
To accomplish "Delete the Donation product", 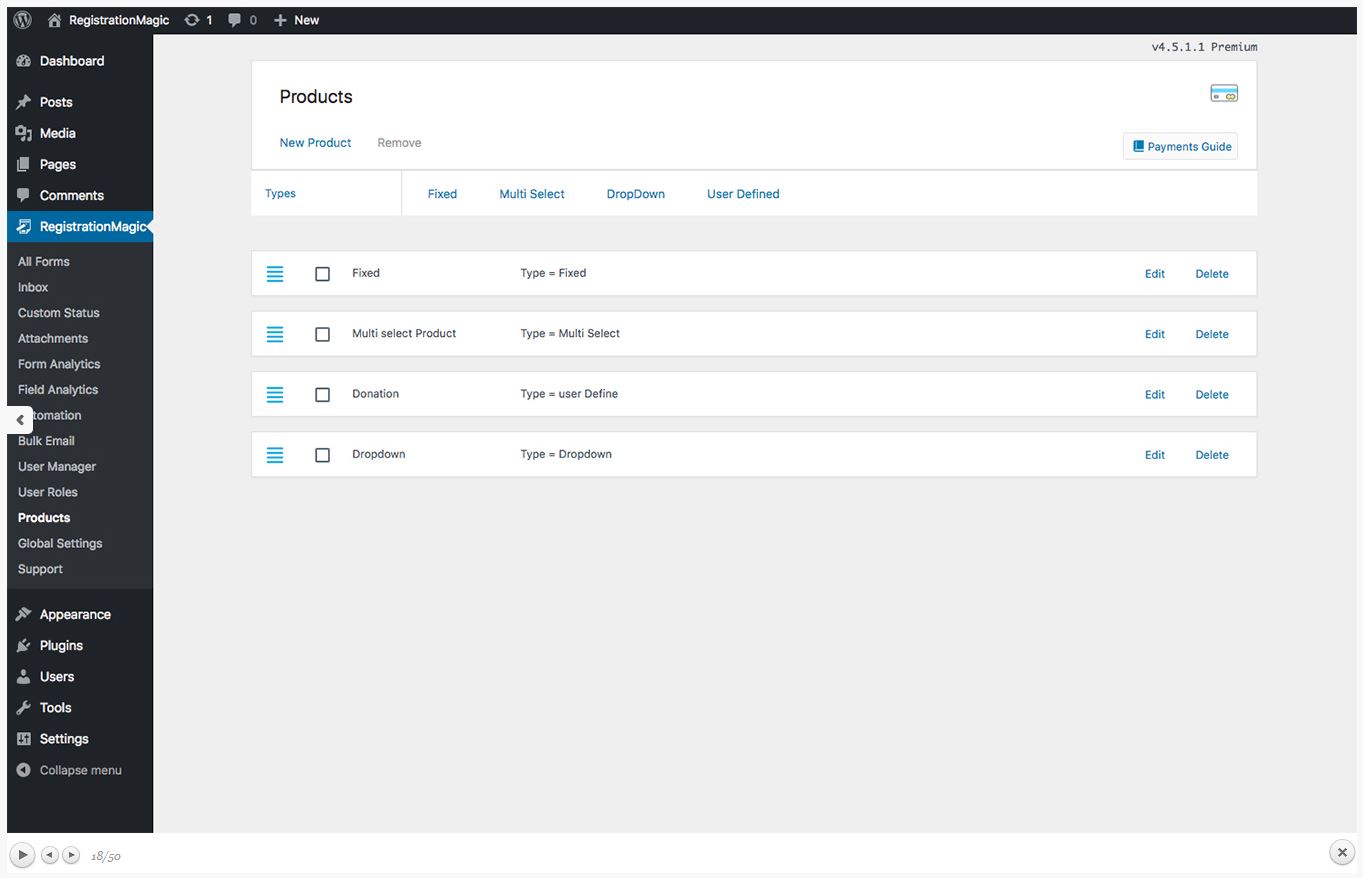I will [1212, 395].
